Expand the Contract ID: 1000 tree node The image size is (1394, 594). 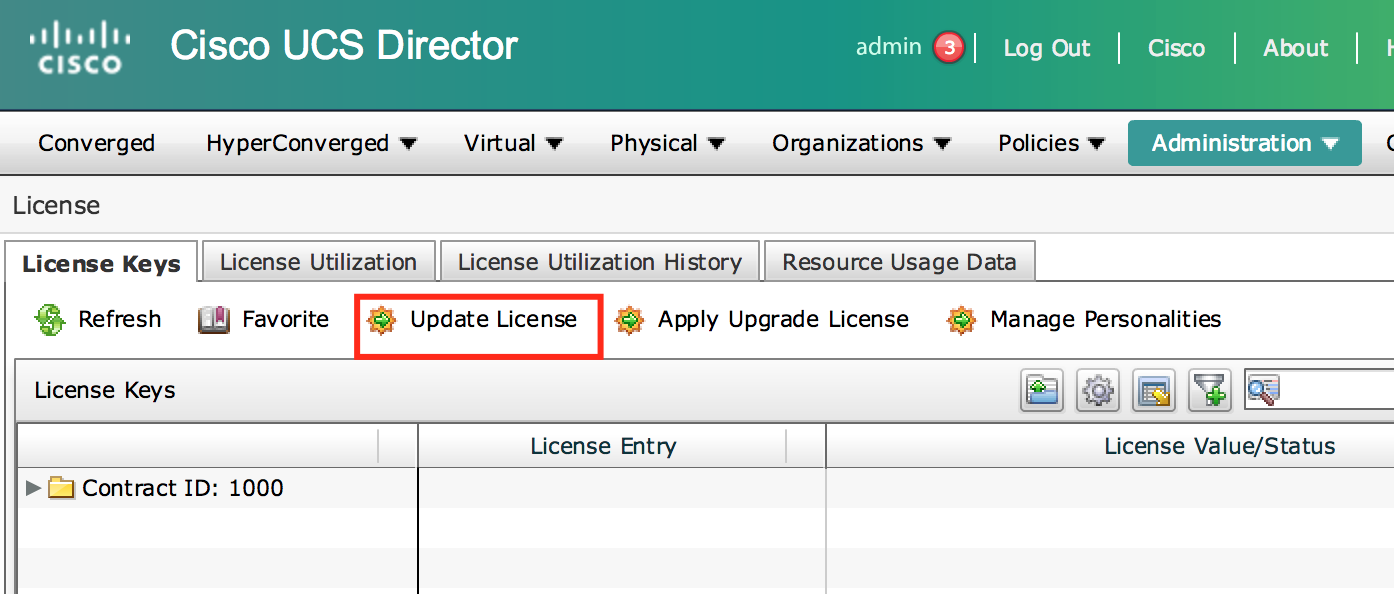(x=33, y=488)
